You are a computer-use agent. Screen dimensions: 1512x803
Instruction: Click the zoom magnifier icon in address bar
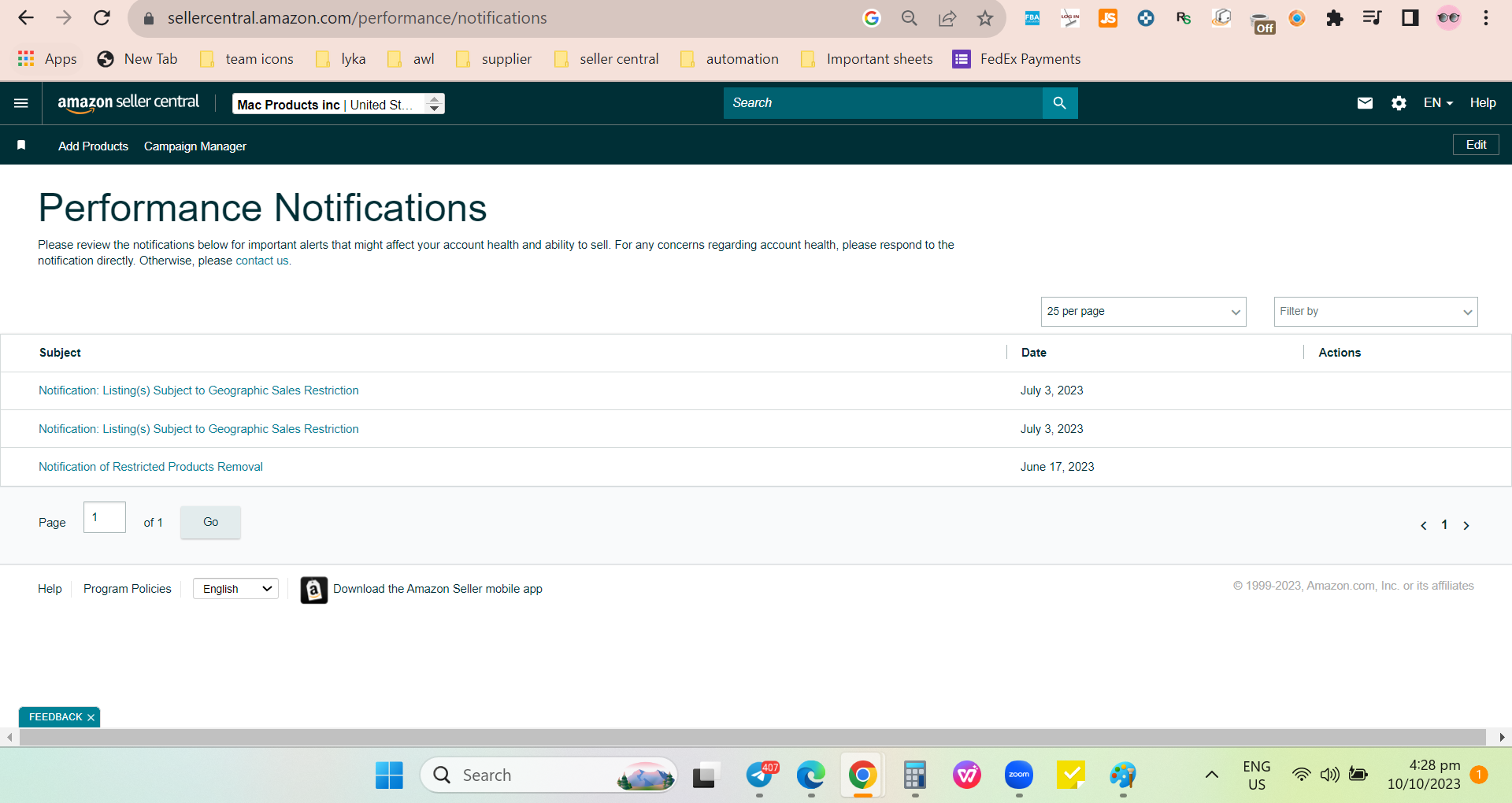point(910,18)
